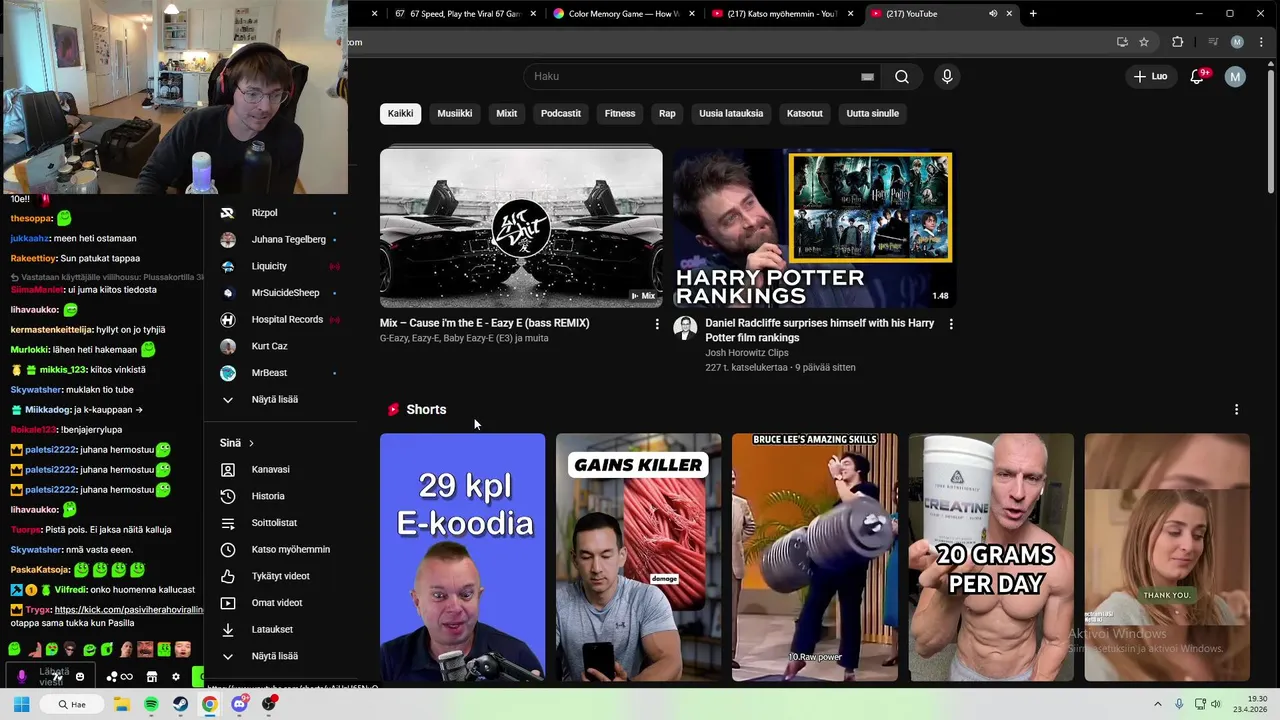Mute the YouTube tab audio icon
This screenshot has height=720, width=1280.
point(993,14)
